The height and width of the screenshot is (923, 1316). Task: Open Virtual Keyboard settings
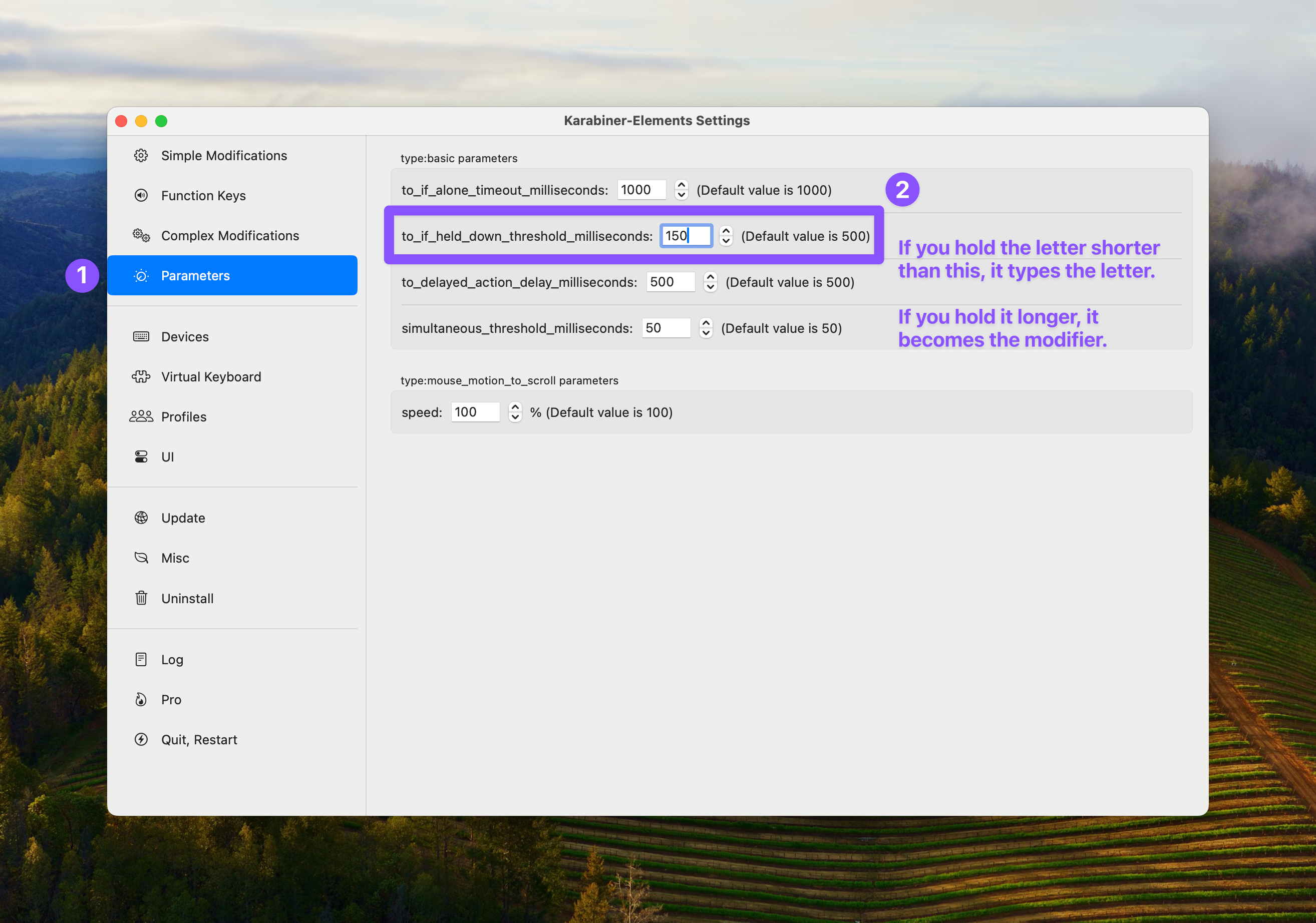point(232,376)
